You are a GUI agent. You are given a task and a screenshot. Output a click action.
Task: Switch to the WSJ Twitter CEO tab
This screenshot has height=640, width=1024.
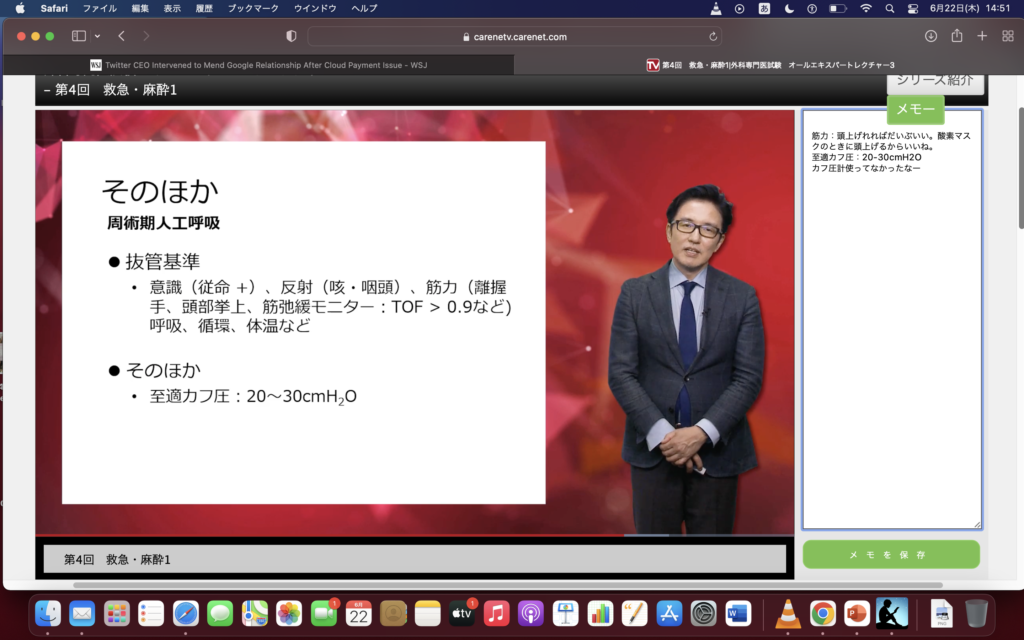click(258, 65)
